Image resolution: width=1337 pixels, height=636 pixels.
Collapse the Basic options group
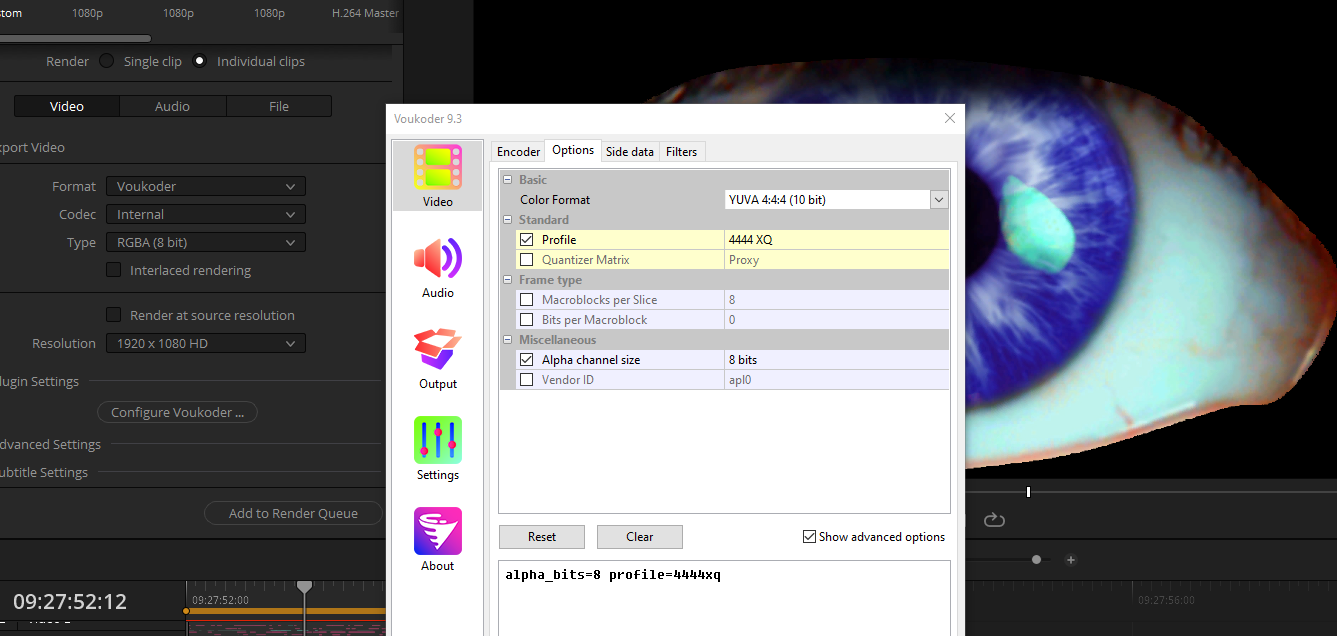coord(508,180)
